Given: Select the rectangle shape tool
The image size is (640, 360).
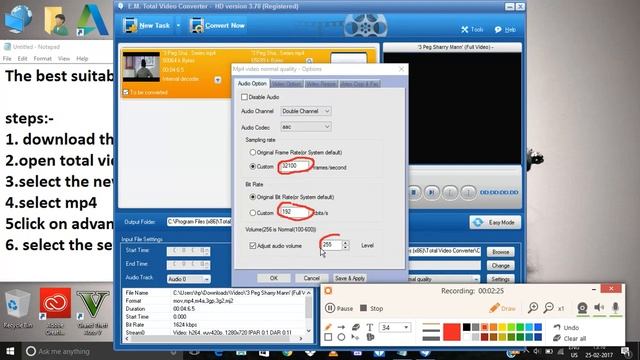Looking at the screenshot, I should tap(328, 337).
